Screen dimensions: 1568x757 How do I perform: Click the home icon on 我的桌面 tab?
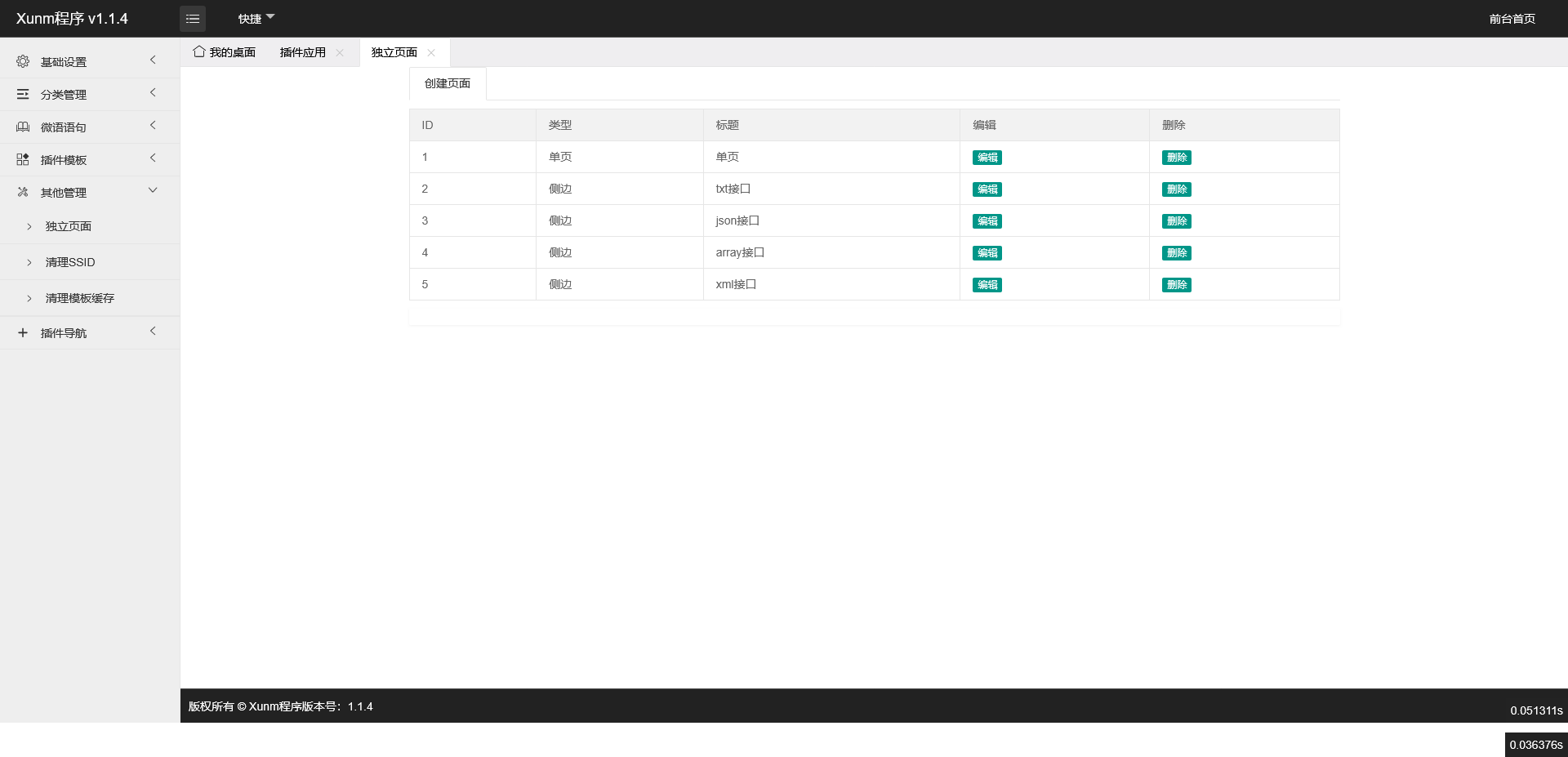click(x=199, y=52)
